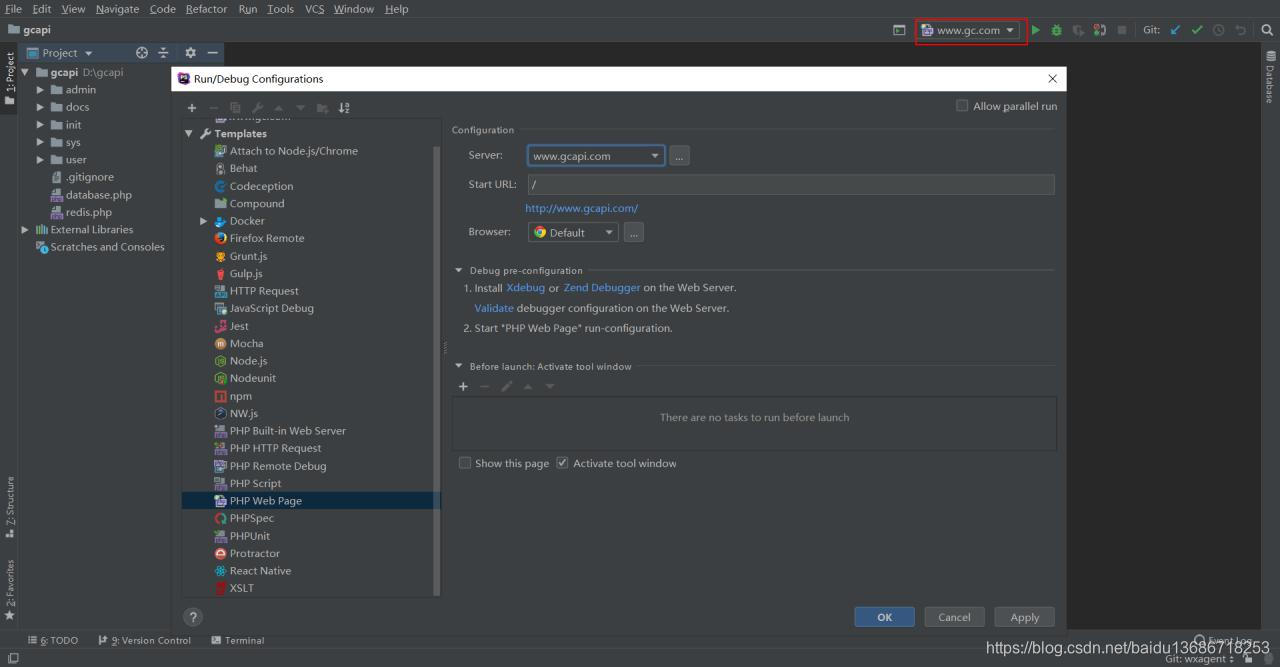The image size is (1280, 667).
Task: Select the Mocha template
Action: point(246,343)
